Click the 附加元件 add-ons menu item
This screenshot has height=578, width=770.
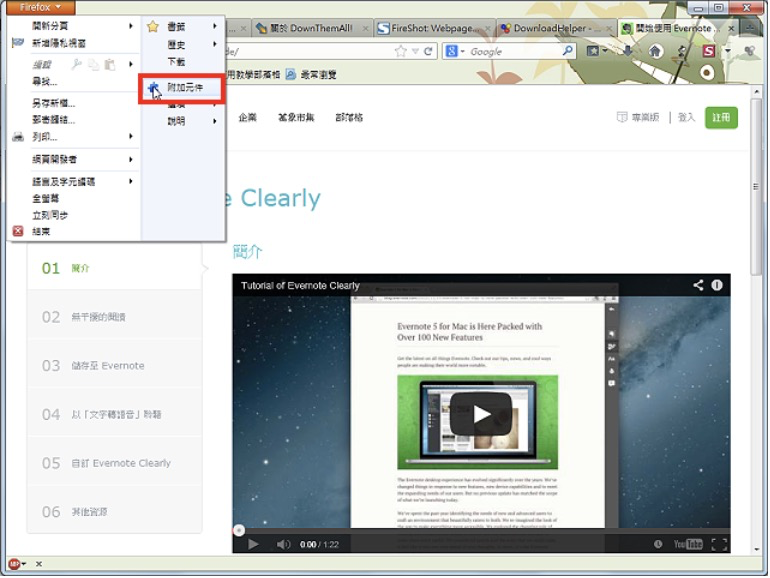click(x=182, y=88)
